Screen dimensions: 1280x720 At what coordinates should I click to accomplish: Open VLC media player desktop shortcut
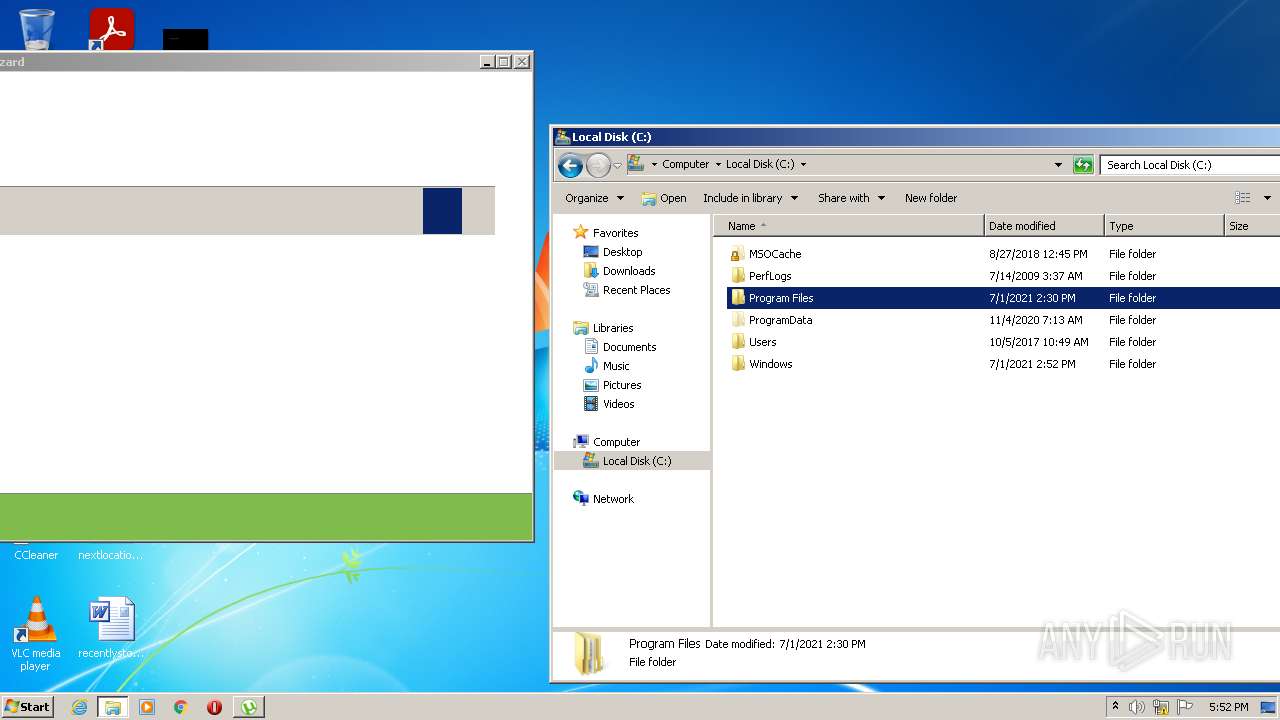(36, 633)
